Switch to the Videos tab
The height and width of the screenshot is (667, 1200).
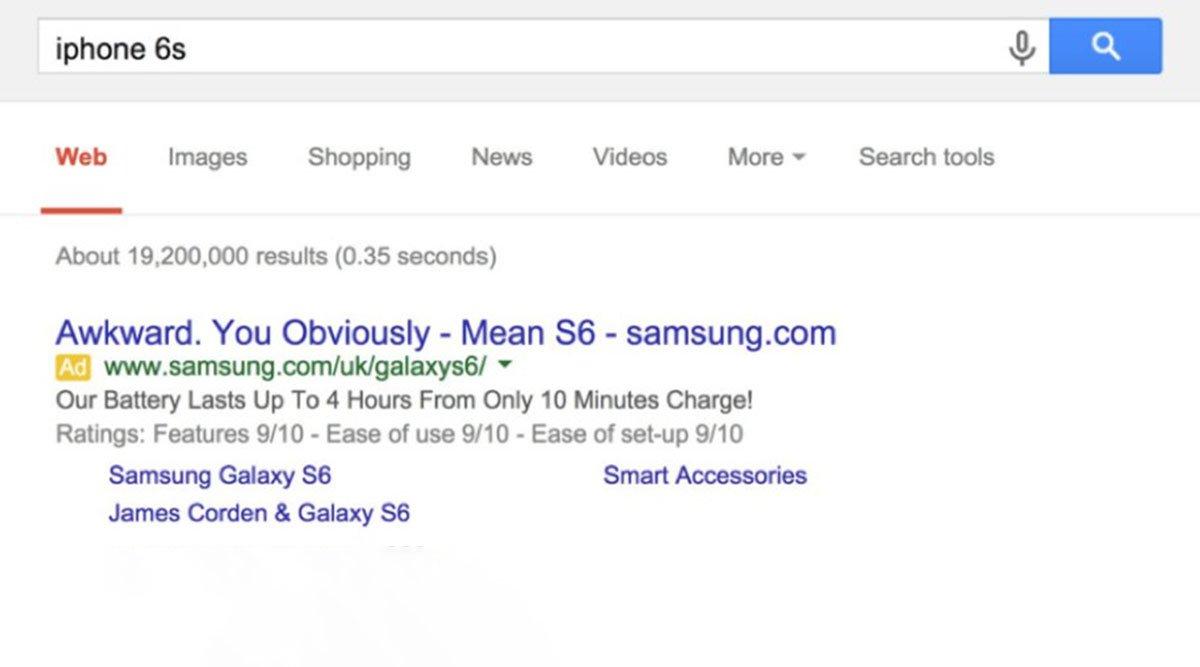point(629,157)
